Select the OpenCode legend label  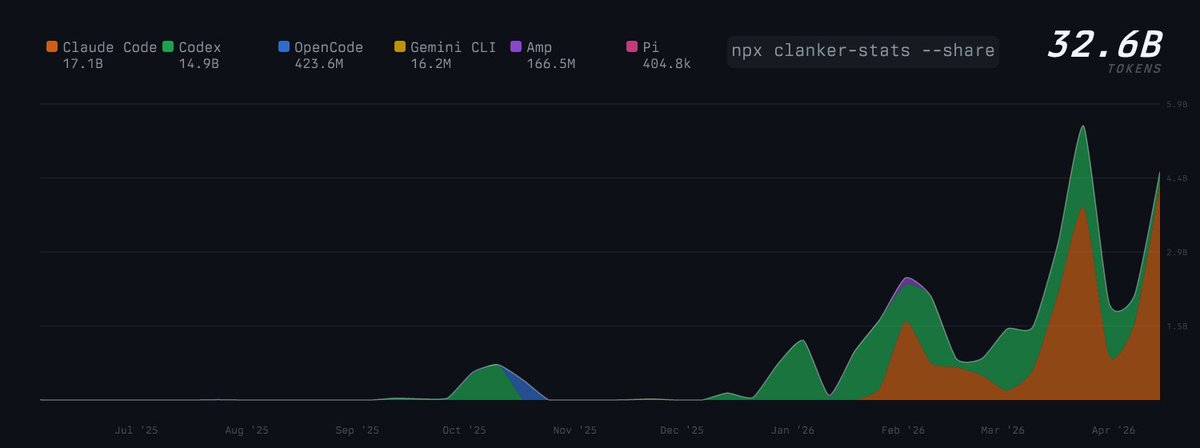[329, 47]
